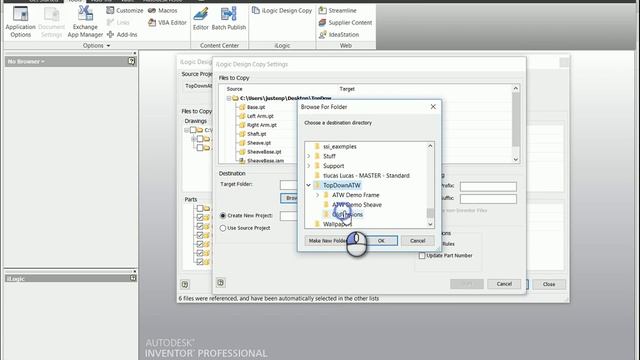Cancel the Browse For Folder dialog
Viewport: 640px width, 360px height.
click(x=418, y=241)
